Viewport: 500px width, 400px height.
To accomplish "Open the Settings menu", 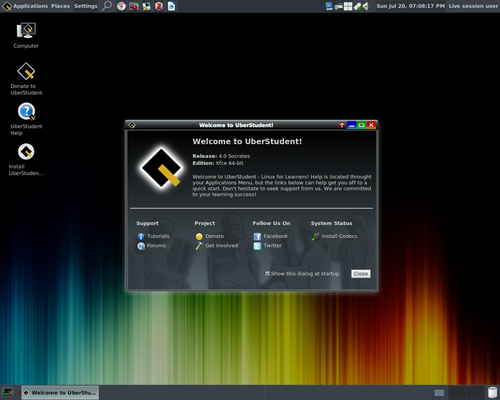I will tap(86, 6).
